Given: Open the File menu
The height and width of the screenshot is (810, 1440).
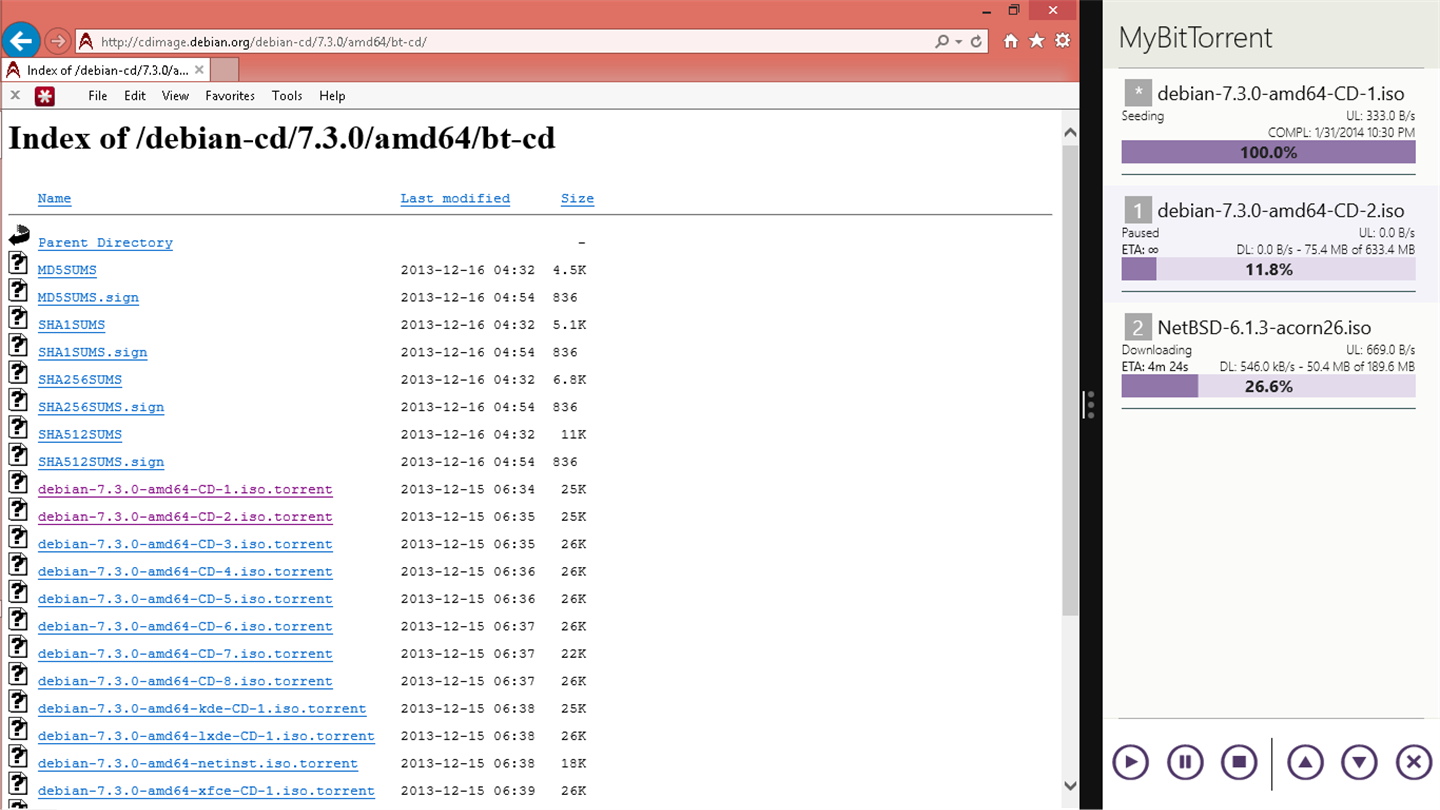Looking at the screenshot, I should 98,96.
